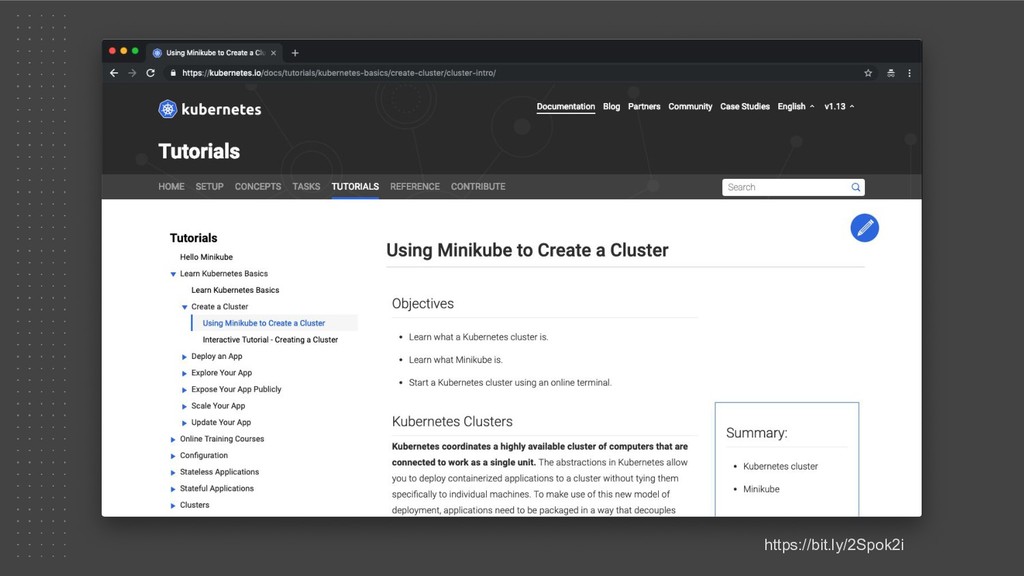Expand the Clusters arrow
1024x576 pixels.
click(173, 505)
